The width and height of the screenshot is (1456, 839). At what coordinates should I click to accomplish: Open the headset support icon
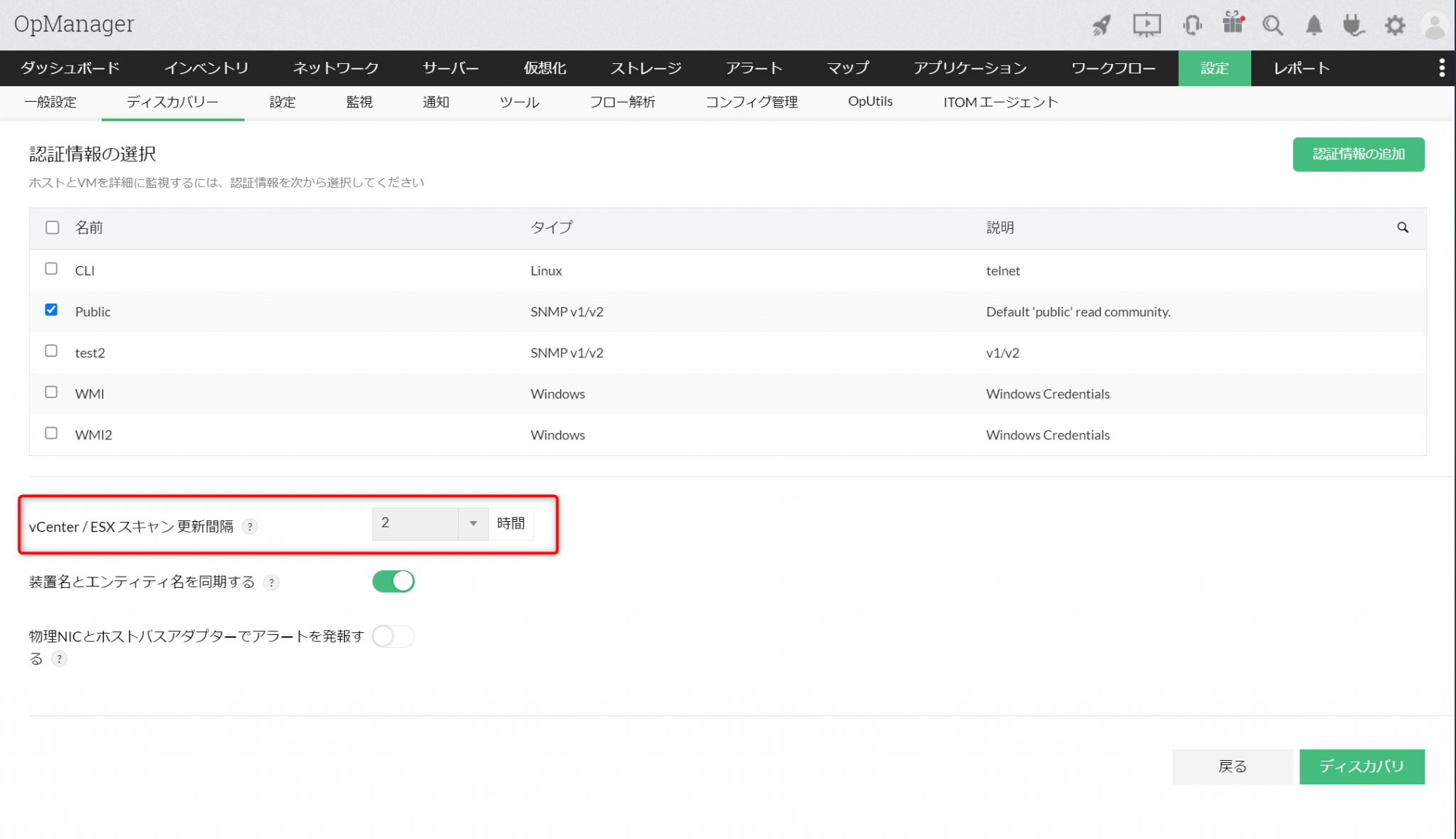tap(1192, 24)
